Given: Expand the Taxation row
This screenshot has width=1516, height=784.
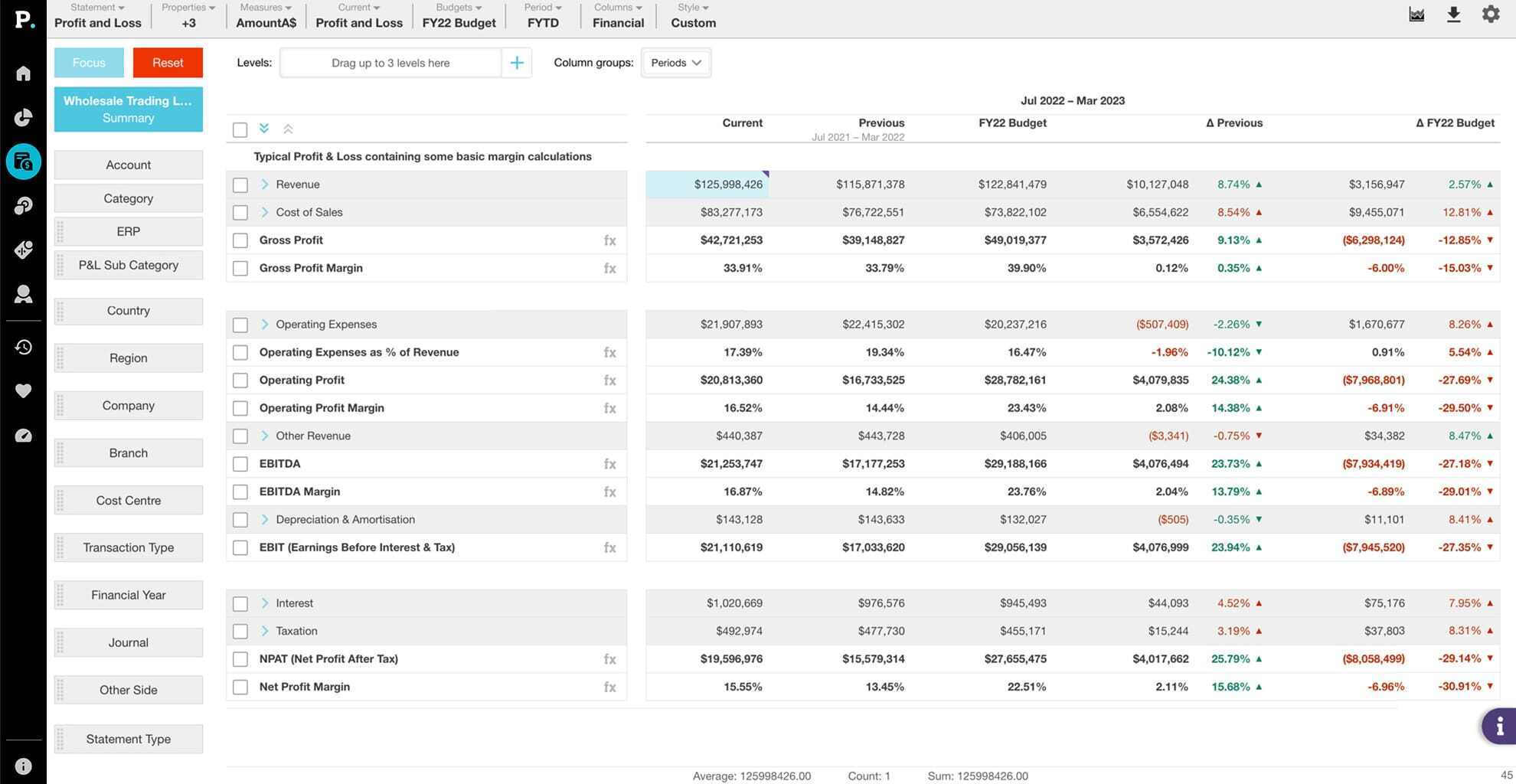Looking at the screenshot, I should tap(265, 631).
